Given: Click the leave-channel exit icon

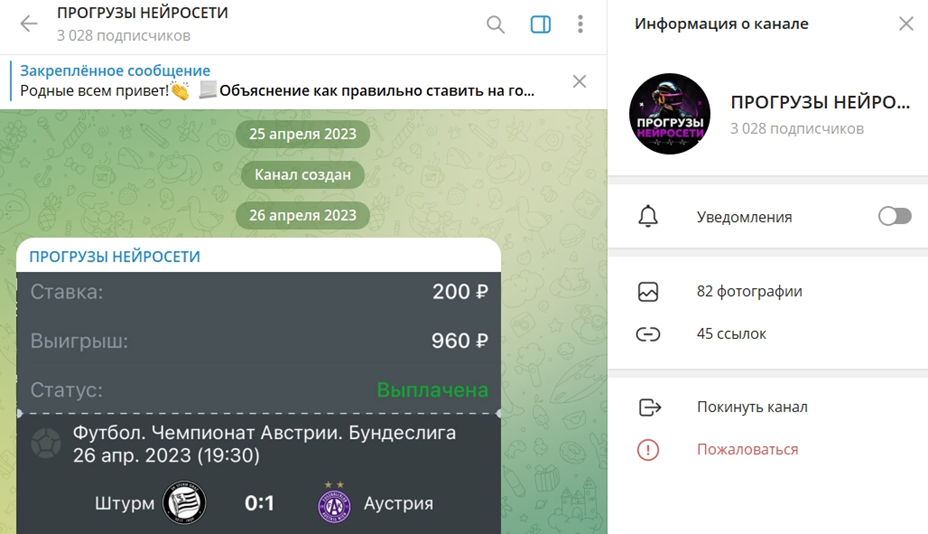Looking at the screenshot, I should [649, 407].
